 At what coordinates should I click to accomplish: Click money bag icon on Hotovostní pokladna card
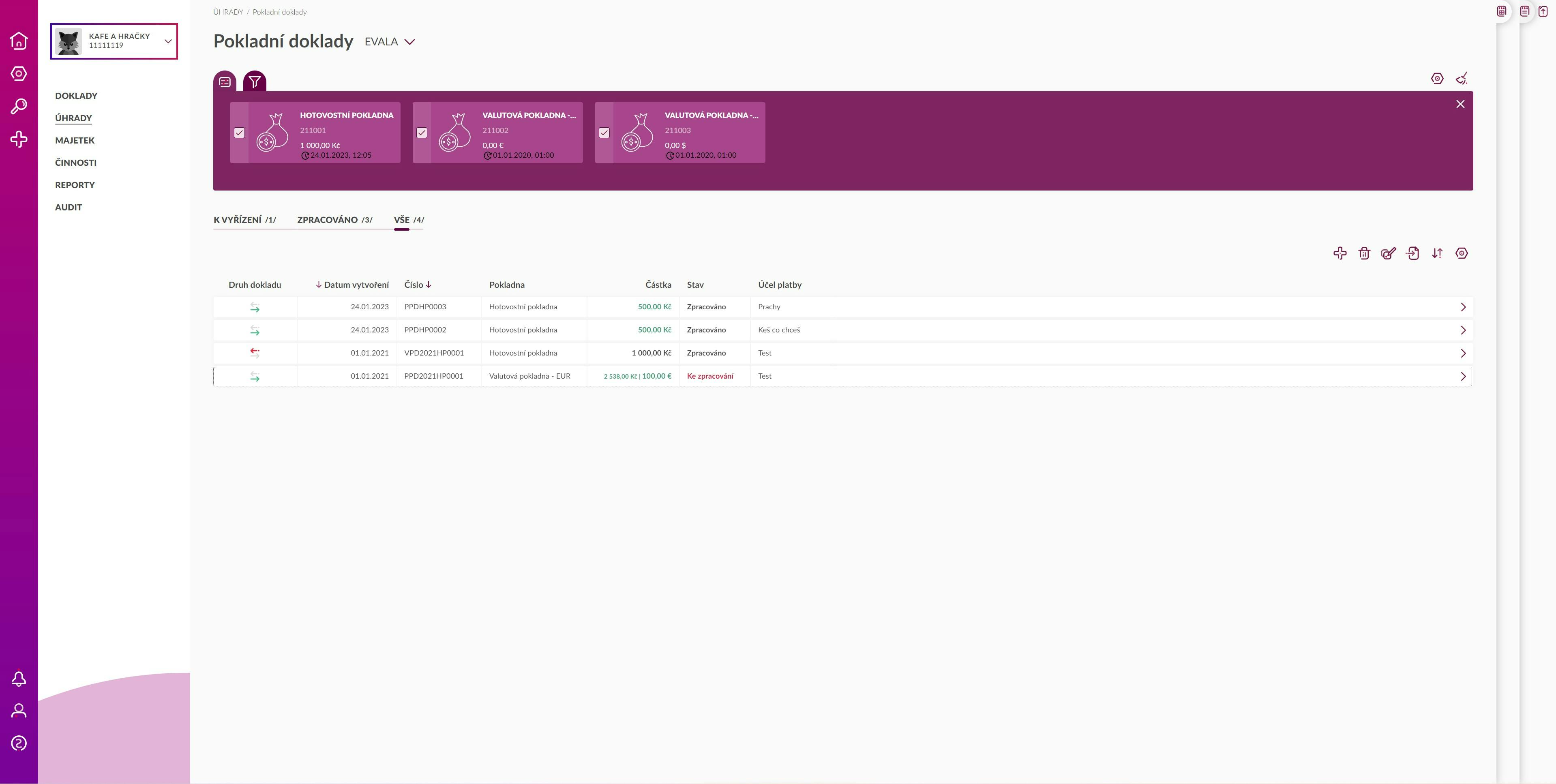coord(272,132)
